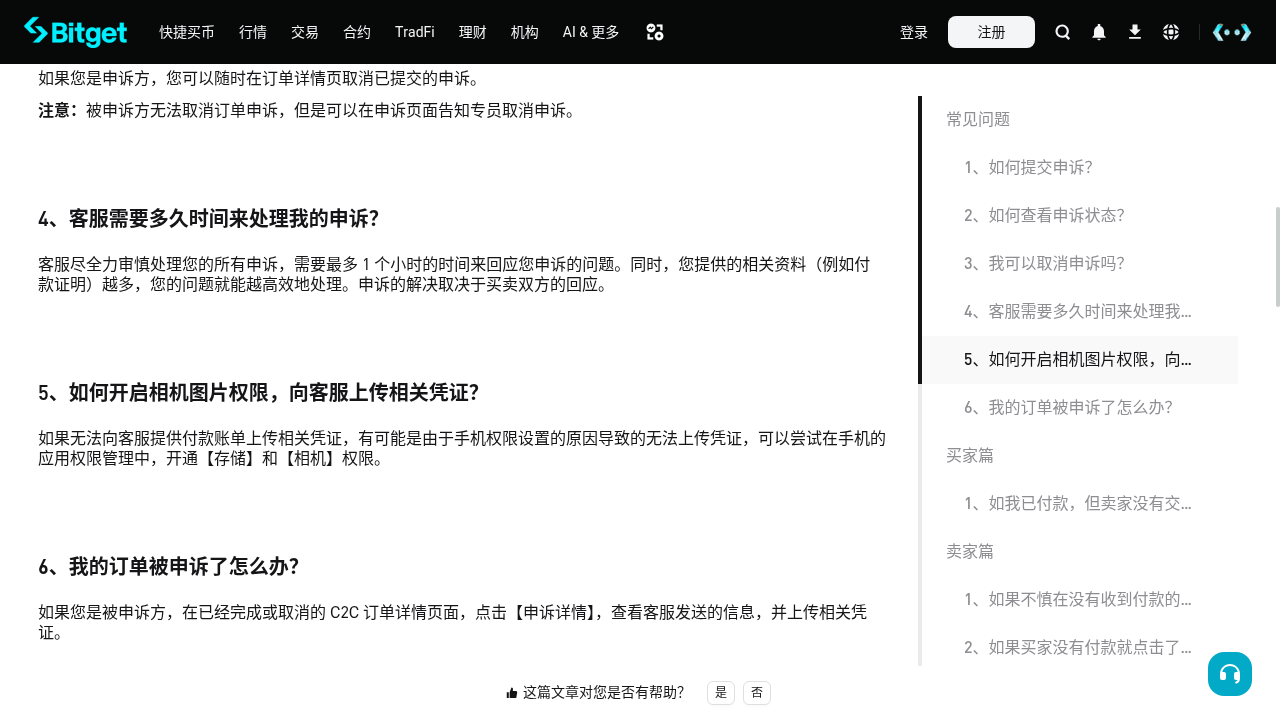Jump to 3、我可以取消申诉吗? in the sidebar
The image size is (1280, 720).
pos(1044,264)
